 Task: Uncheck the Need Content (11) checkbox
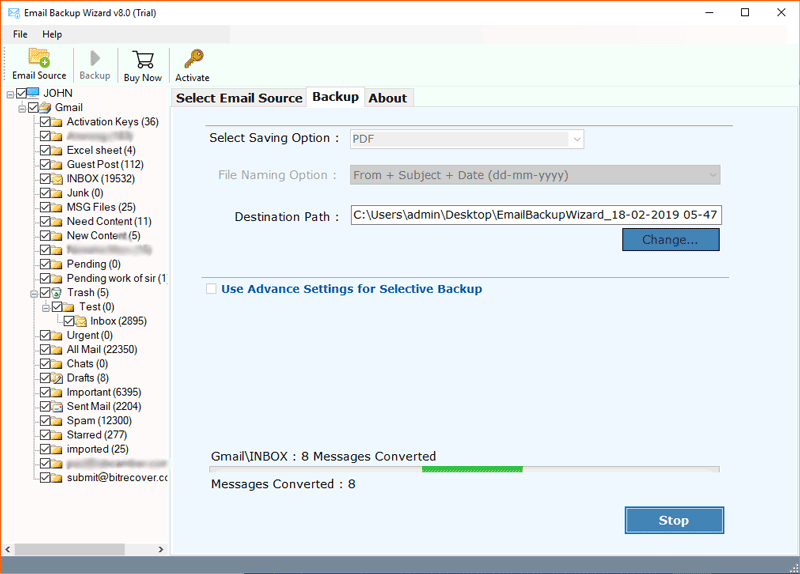coord(45,221)
